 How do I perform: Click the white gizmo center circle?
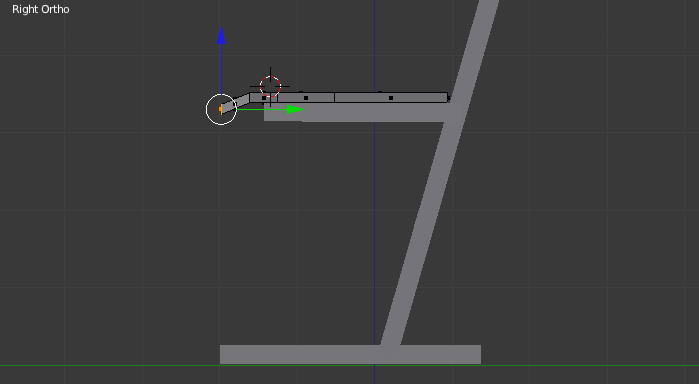point(221,109)
